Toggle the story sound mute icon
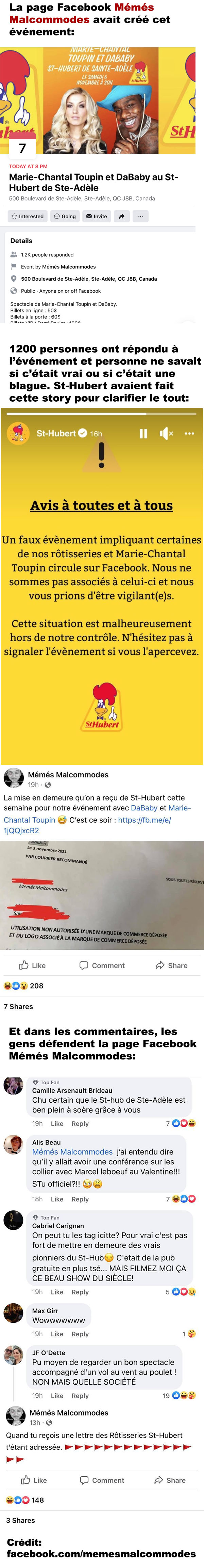The image size is (204, 1568). tap(166, 433)
